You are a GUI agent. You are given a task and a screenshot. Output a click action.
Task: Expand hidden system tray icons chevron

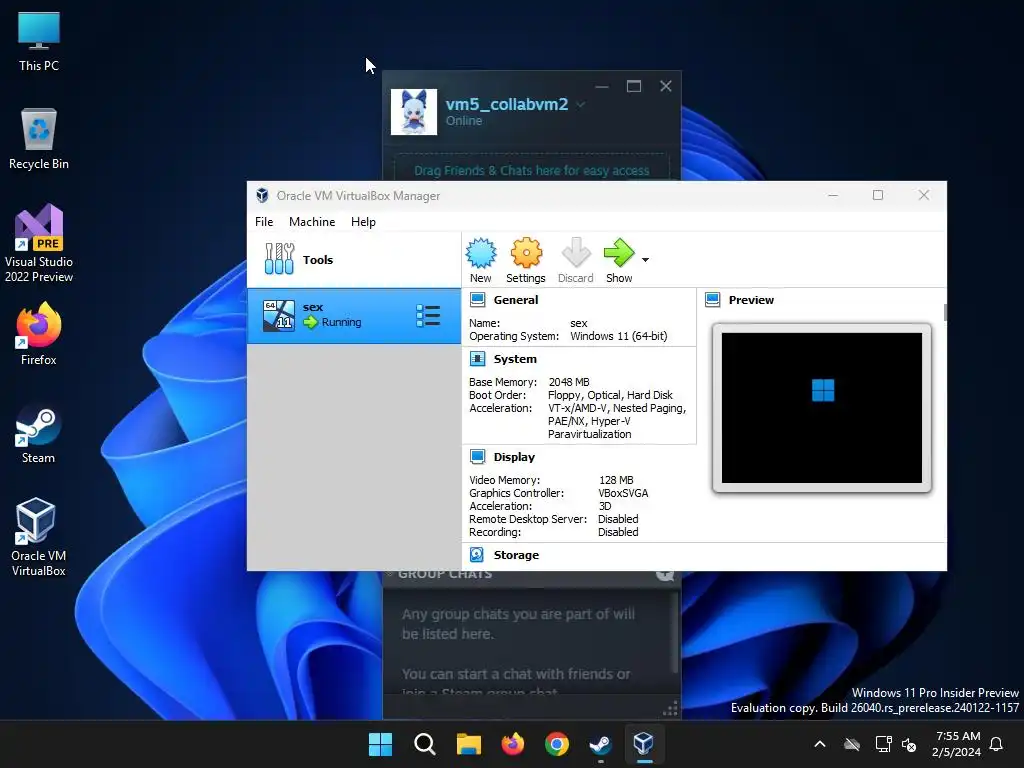click(820, 744)
